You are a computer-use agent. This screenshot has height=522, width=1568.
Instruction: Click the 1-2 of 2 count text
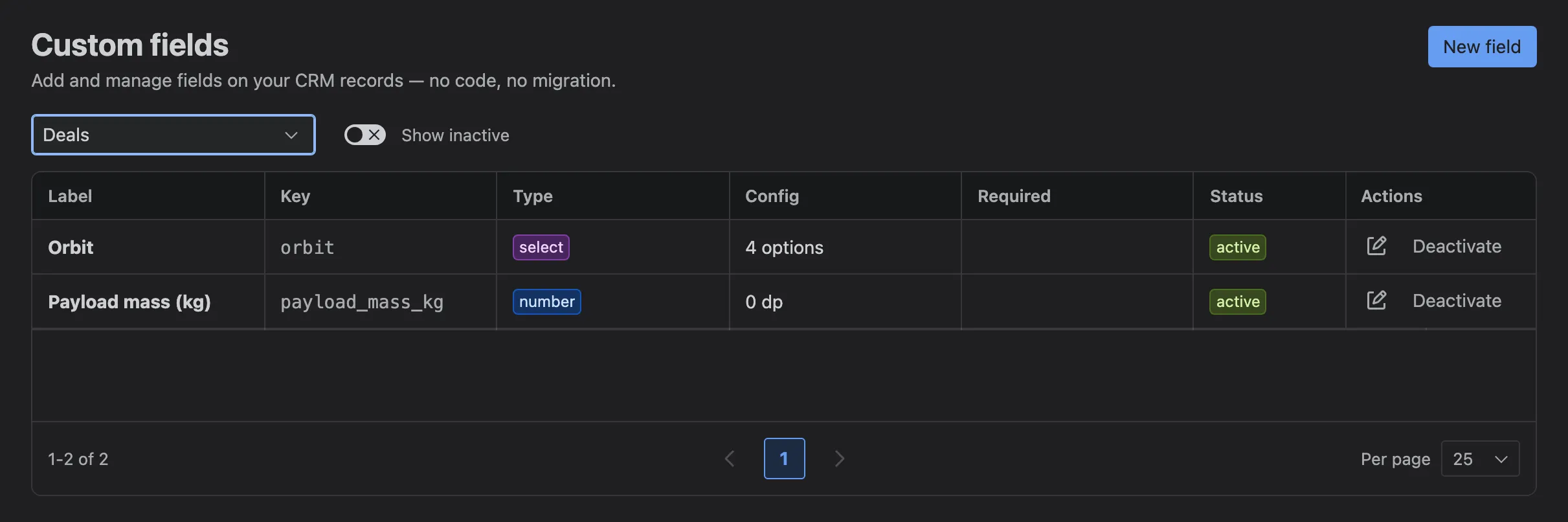[78, 459]
